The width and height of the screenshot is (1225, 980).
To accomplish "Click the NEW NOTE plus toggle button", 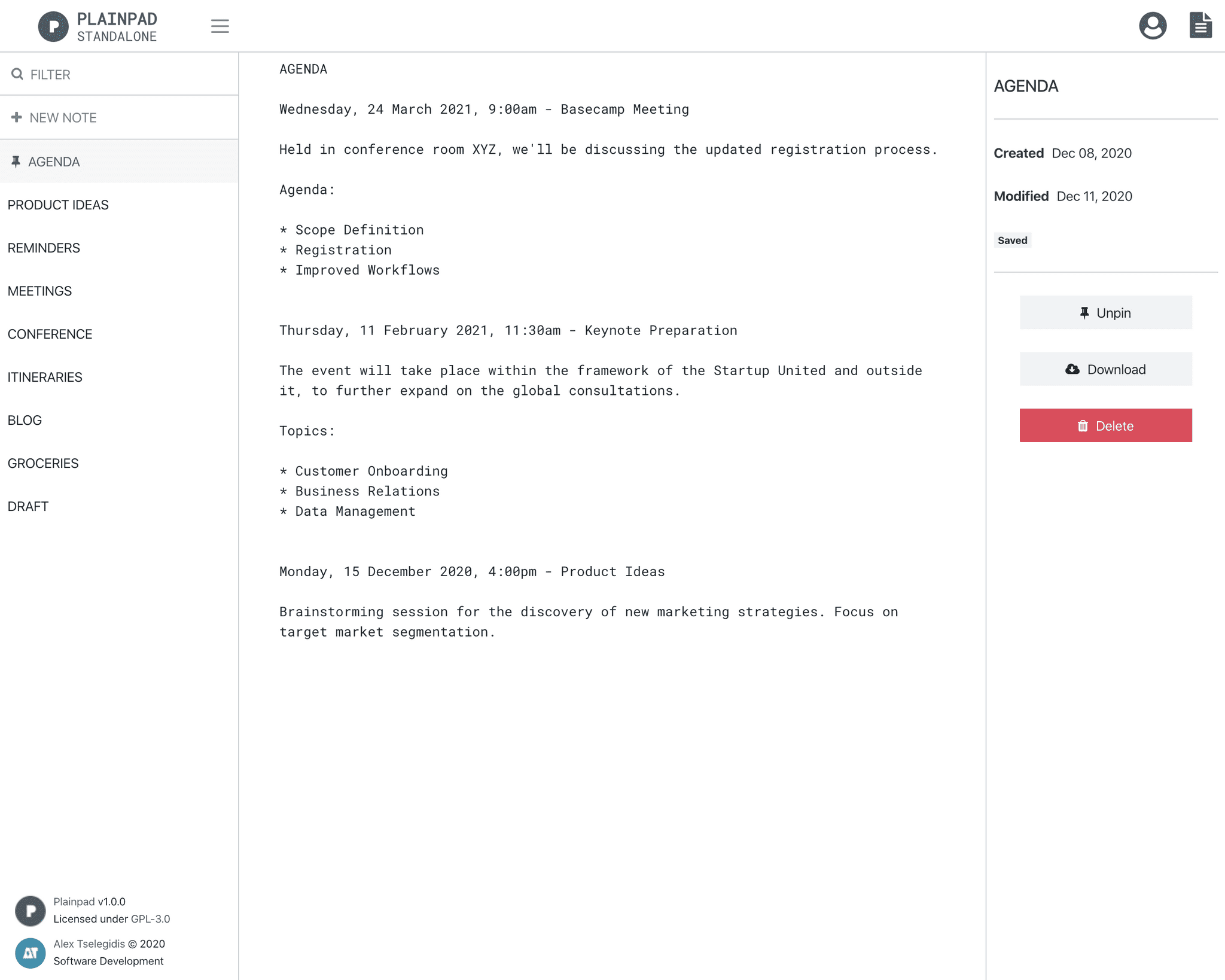I will pyautogui.click(x=17, y=117).
